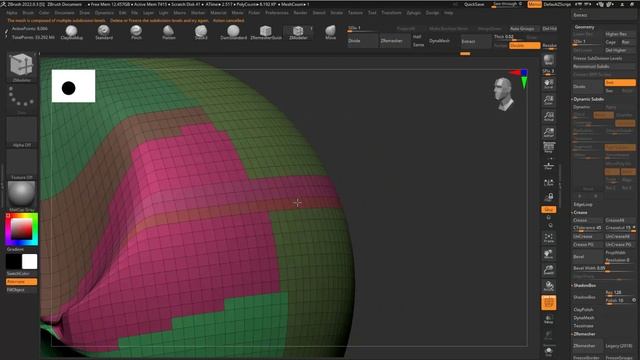Adjust the See-through slider

(x=507, y=4)
